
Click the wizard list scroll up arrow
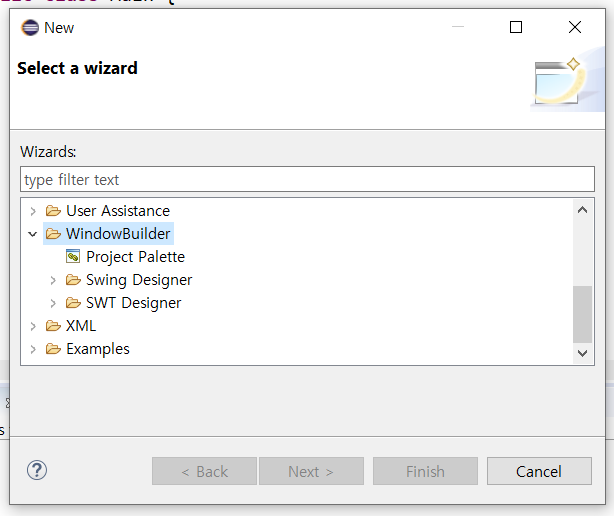582,210
